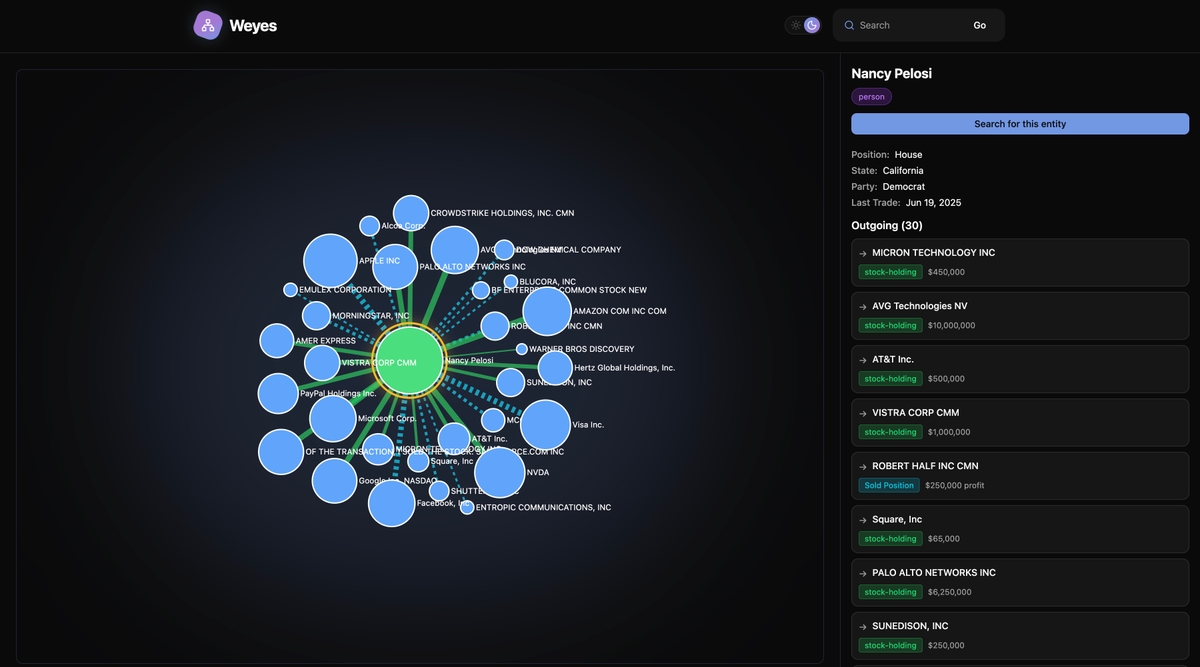Click the arrow icon beside Square, Inc
Image resolution: width=1200 pixels, height=667 pixels.
coord(862,520)
